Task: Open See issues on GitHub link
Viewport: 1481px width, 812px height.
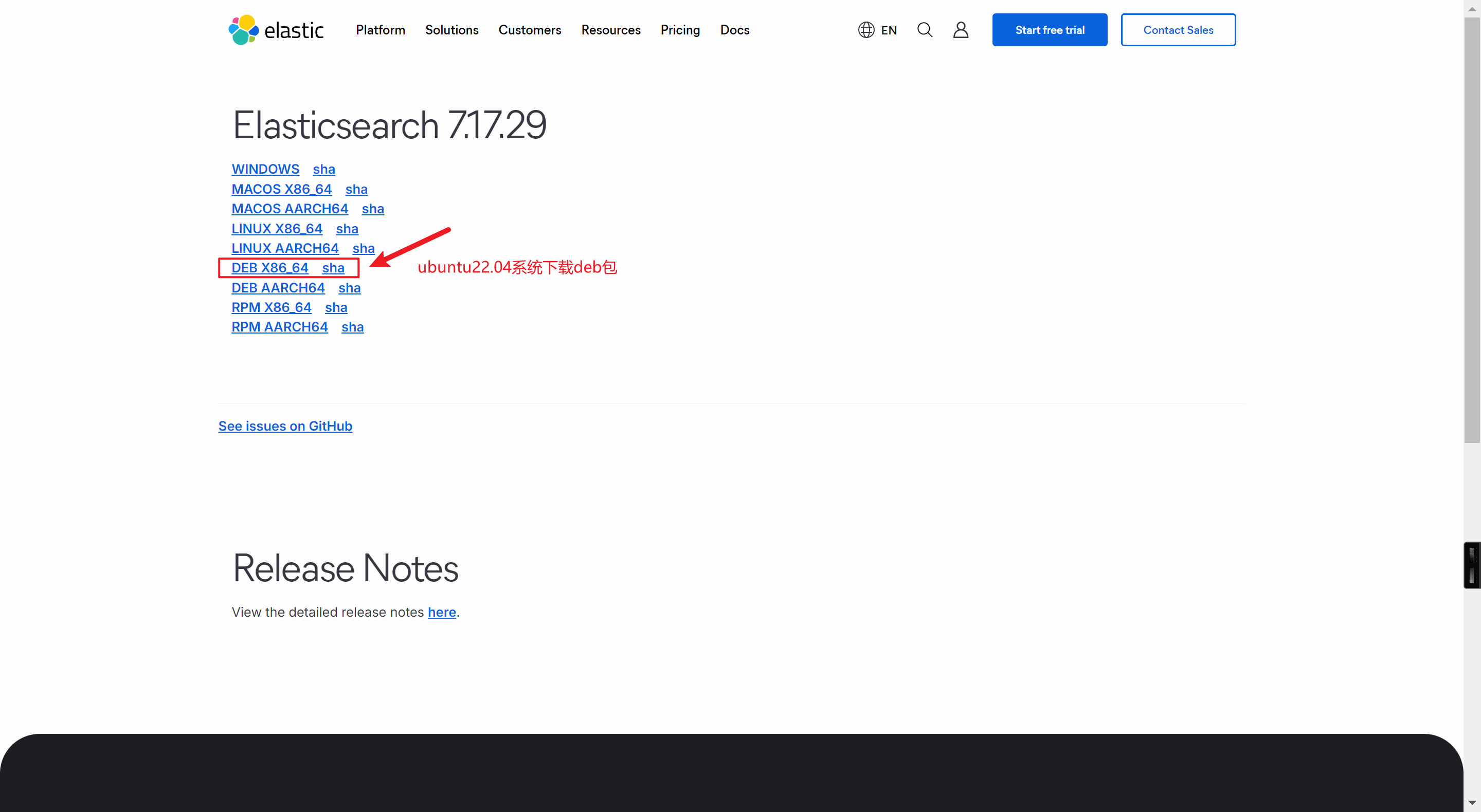Action: pyautogui.click(x=285, y=426)
